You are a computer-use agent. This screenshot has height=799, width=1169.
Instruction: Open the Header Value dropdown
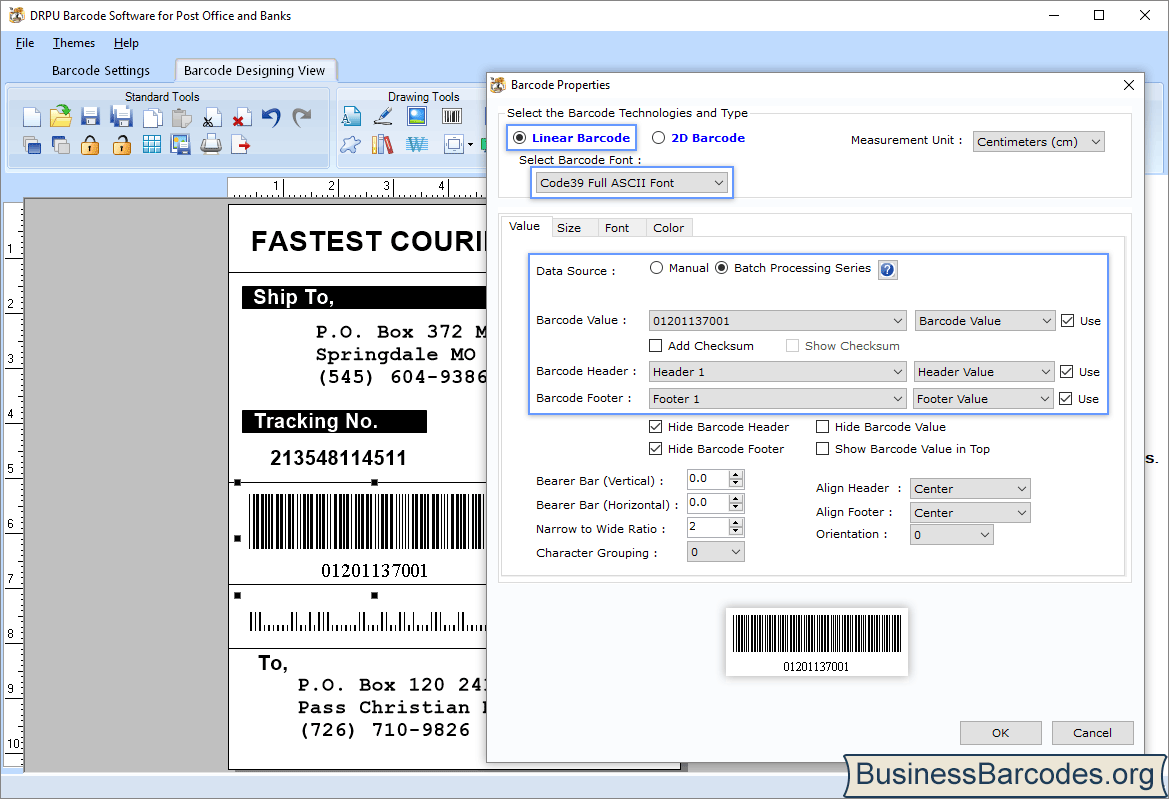pos(984,372)
